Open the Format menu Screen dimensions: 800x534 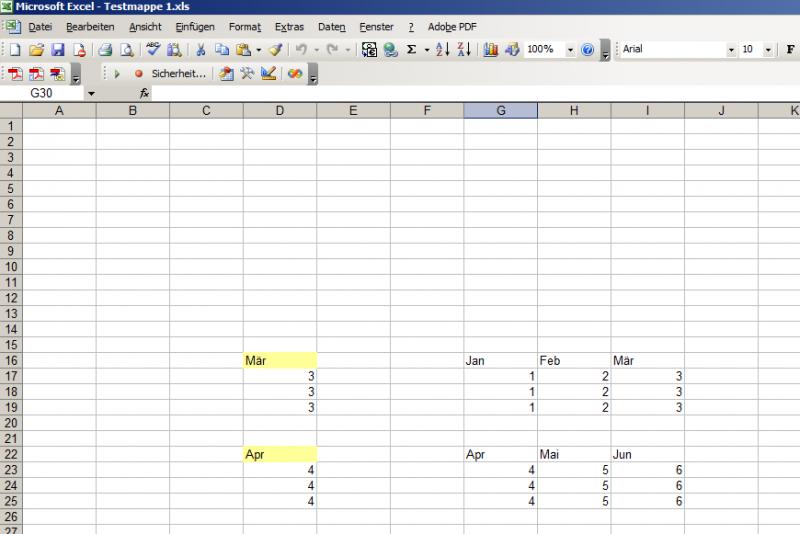pos(245,27)
